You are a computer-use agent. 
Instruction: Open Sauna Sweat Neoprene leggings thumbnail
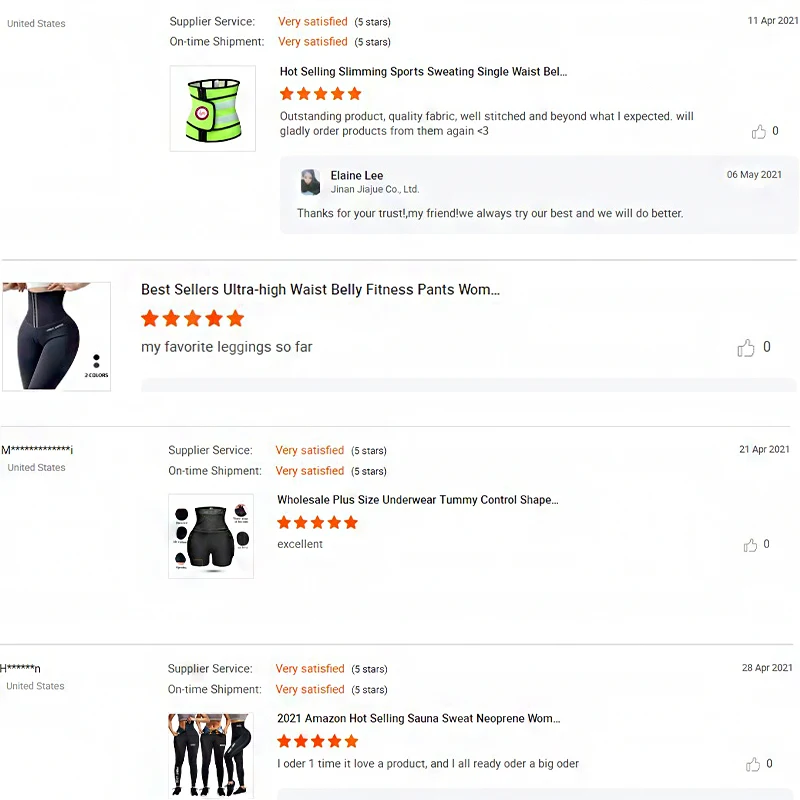pyautogui.click(x=211, y=755)
